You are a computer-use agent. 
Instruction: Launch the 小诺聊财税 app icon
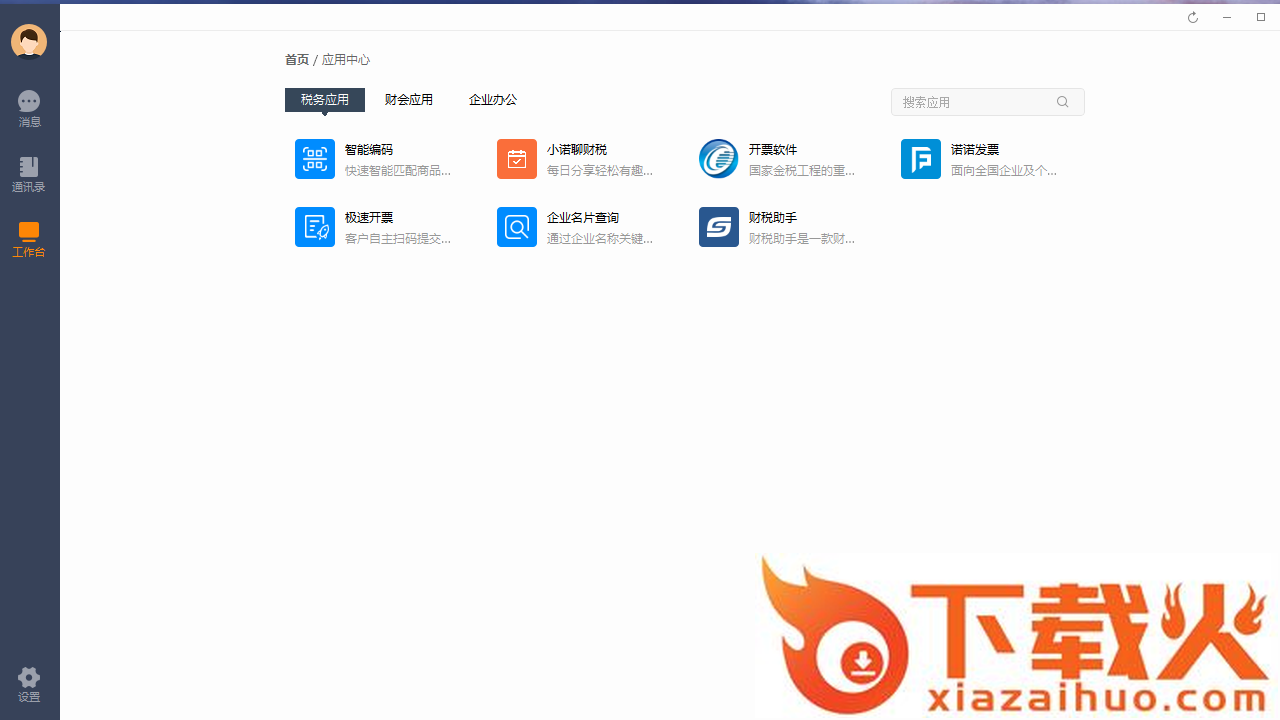(x=517, y=159)
